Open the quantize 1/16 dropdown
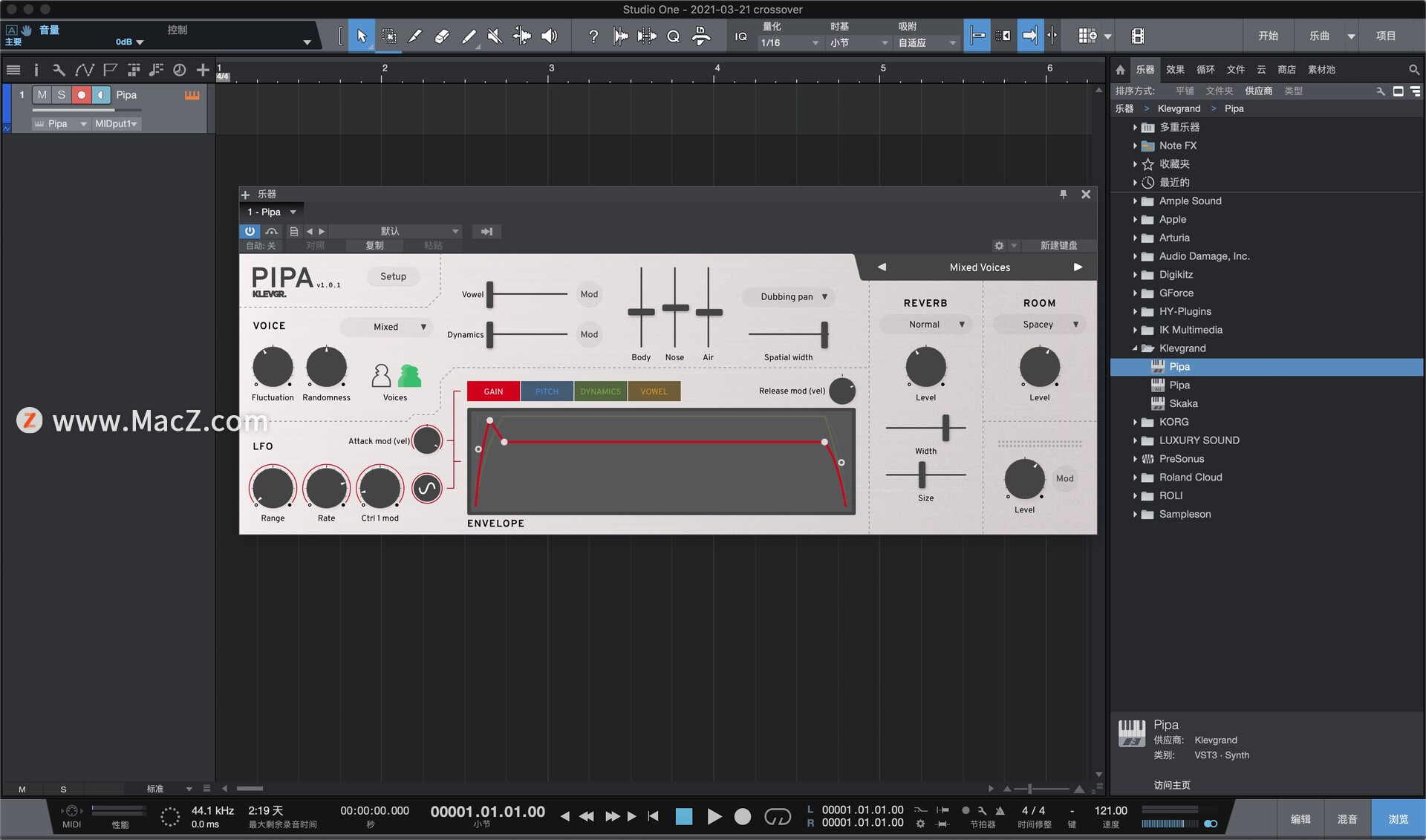Screen dimensions: 1426x840 point(789,43)
